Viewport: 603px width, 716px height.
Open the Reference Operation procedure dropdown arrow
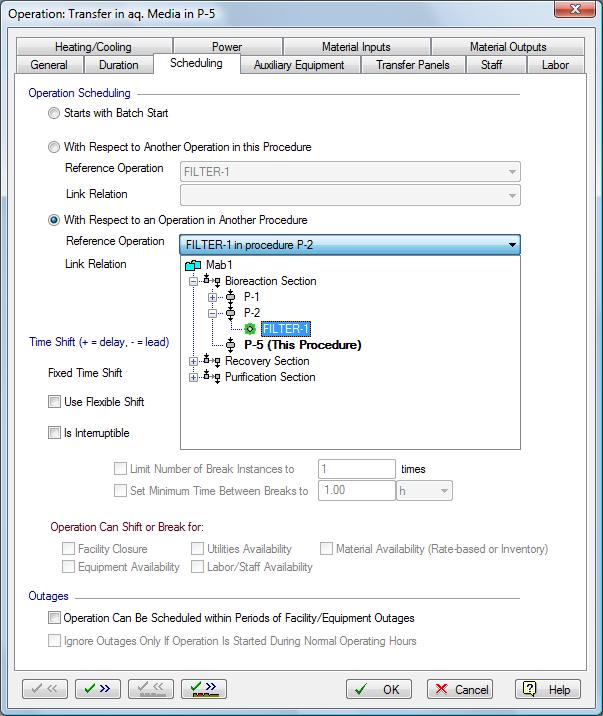512,243
